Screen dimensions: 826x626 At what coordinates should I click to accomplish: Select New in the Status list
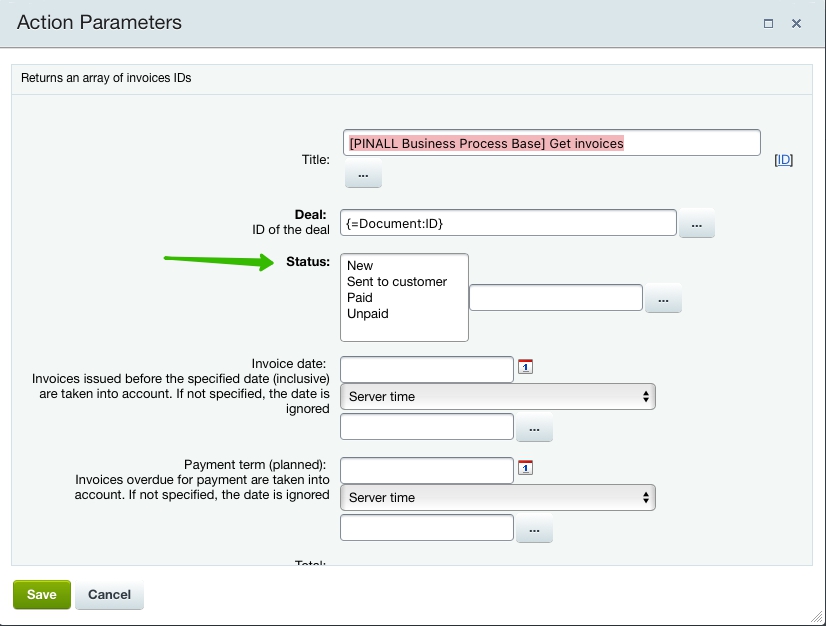[360, 266]
